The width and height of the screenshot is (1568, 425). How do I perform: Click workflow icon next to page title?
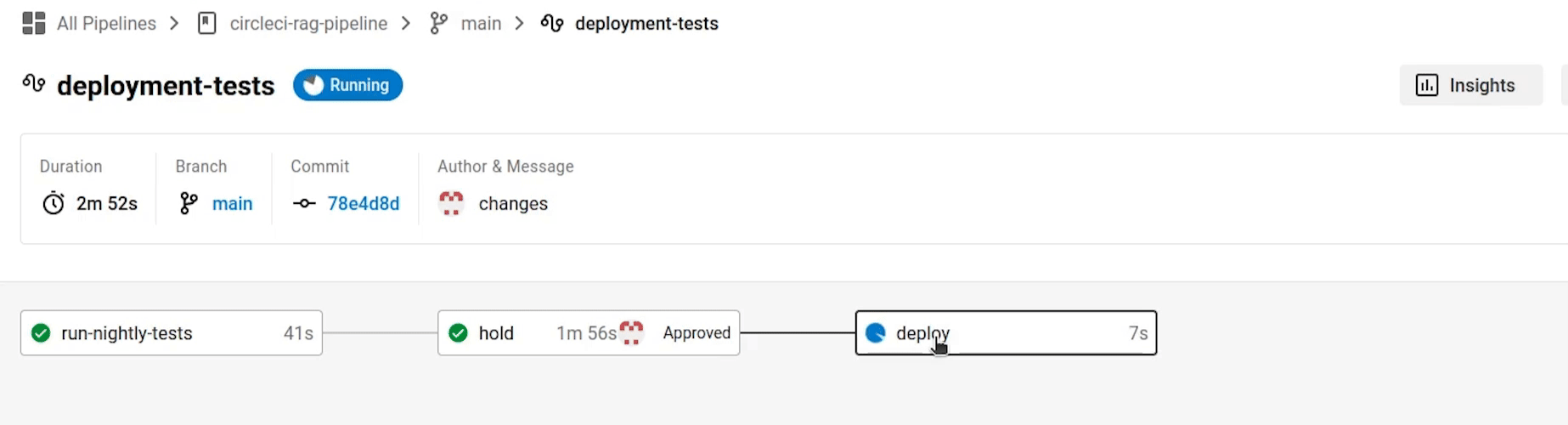pos(34,83)
